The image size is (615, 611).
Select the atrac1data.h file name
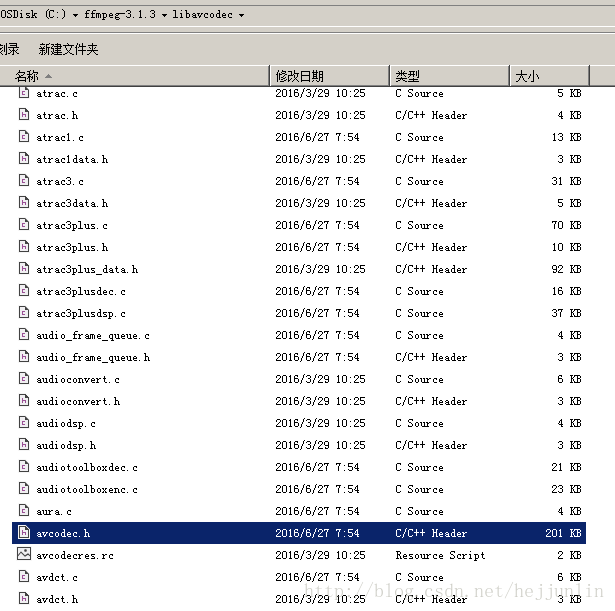point(72,160)
